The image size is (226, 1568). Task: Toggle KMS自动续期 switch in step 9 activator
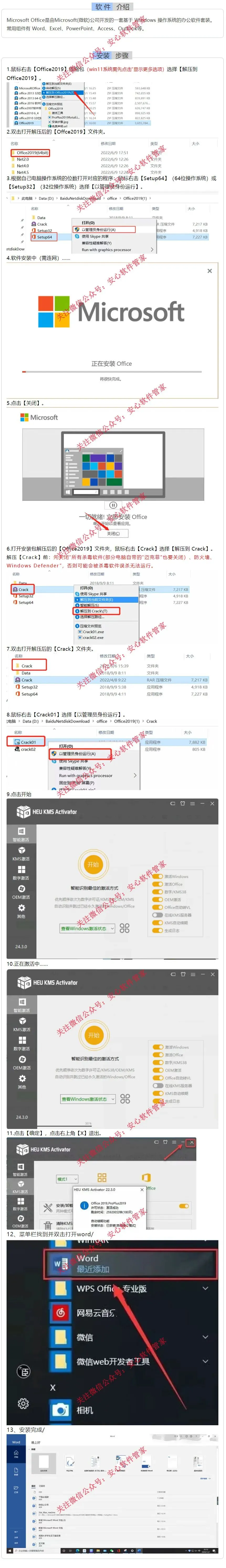coord(157,923)
